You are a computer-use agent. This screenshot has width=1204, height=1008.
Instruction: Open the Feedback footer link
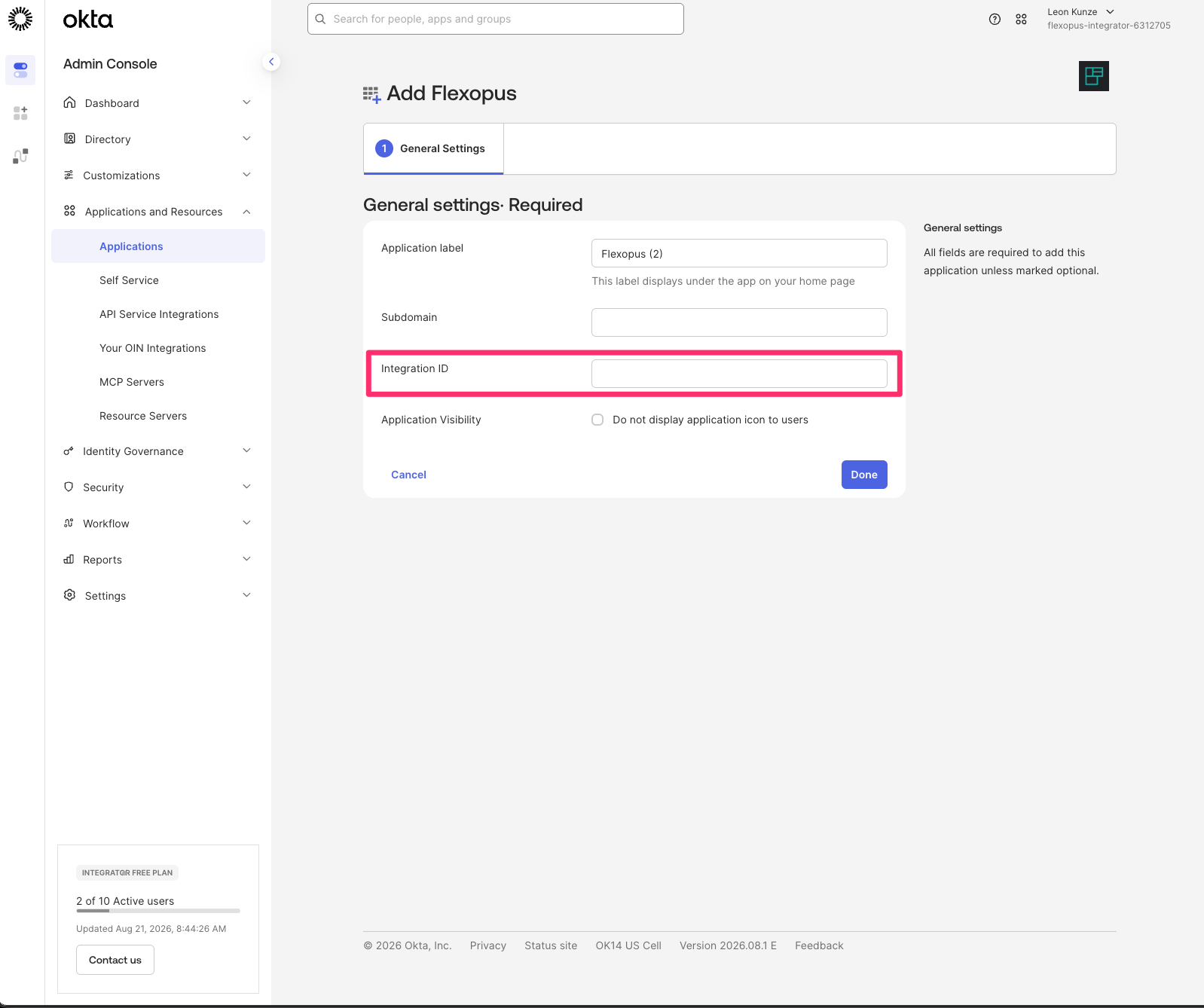819,945
